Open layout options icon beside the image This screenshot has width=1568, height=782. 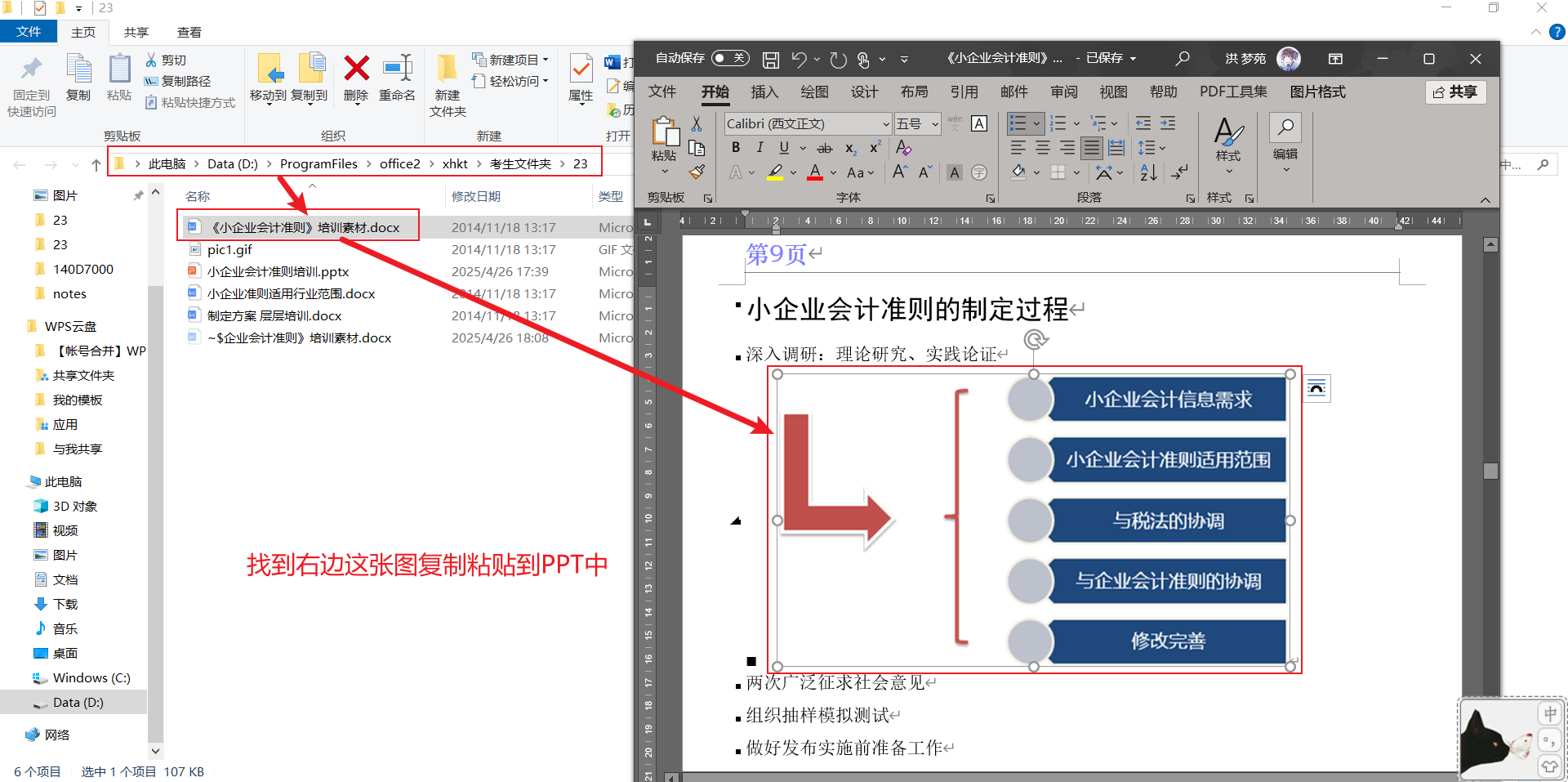[x=1316, y=388]
